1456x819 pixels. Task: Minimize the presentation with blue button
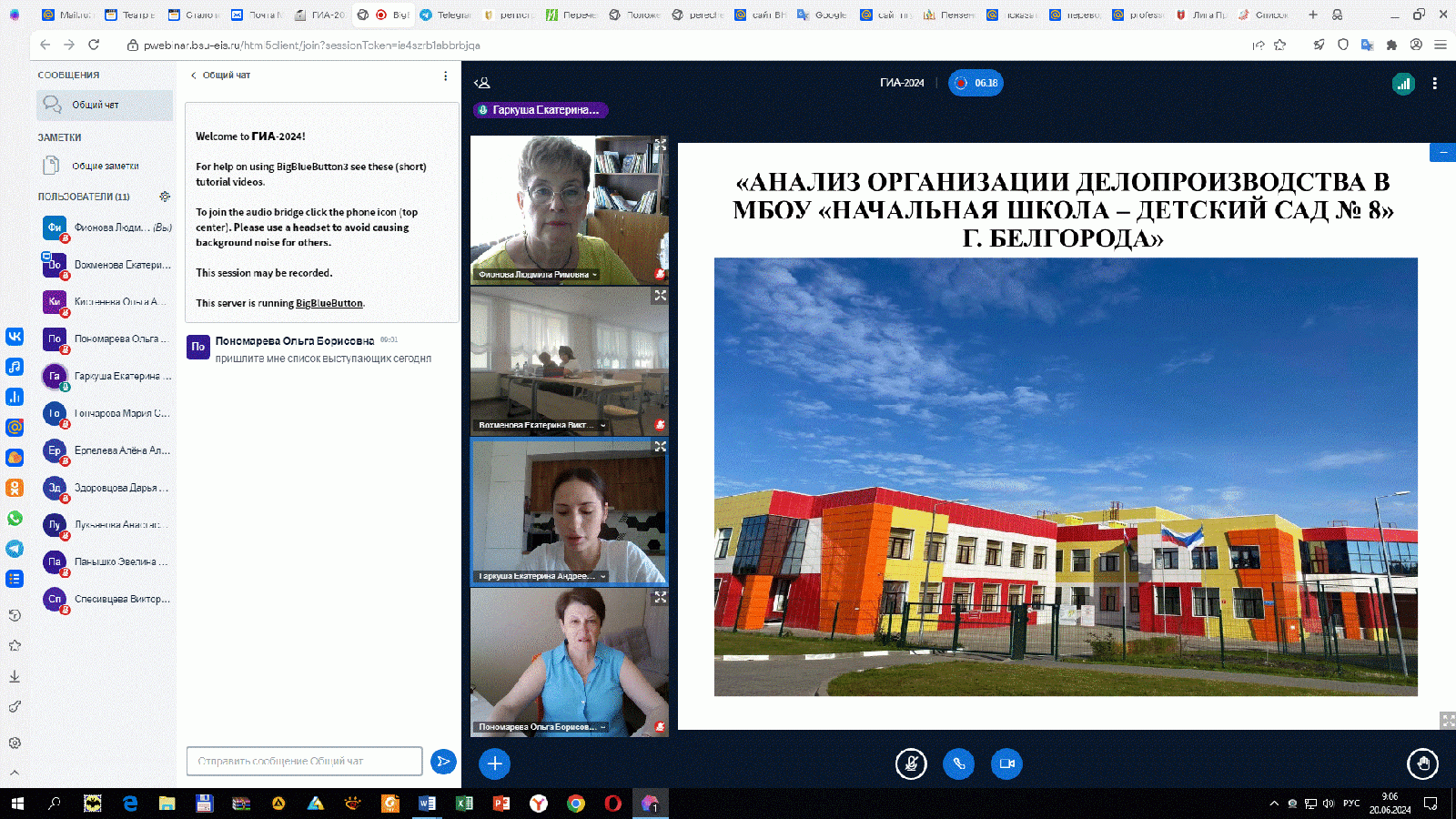[1442, 152]
